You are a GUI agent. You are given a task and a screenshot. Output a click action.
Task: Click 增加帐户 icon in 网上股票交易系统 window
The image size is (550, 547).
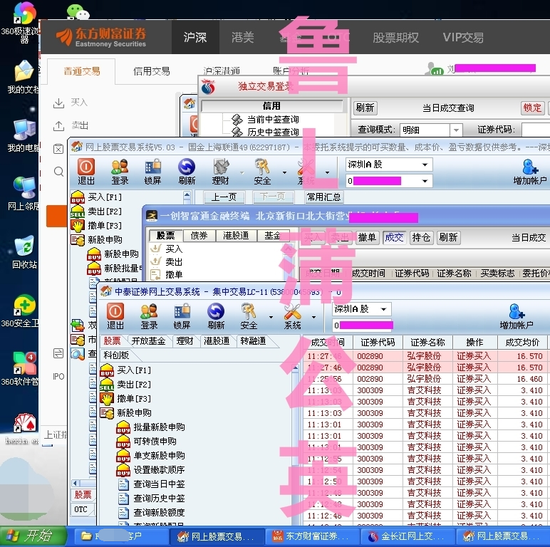[x=530, y=171]
